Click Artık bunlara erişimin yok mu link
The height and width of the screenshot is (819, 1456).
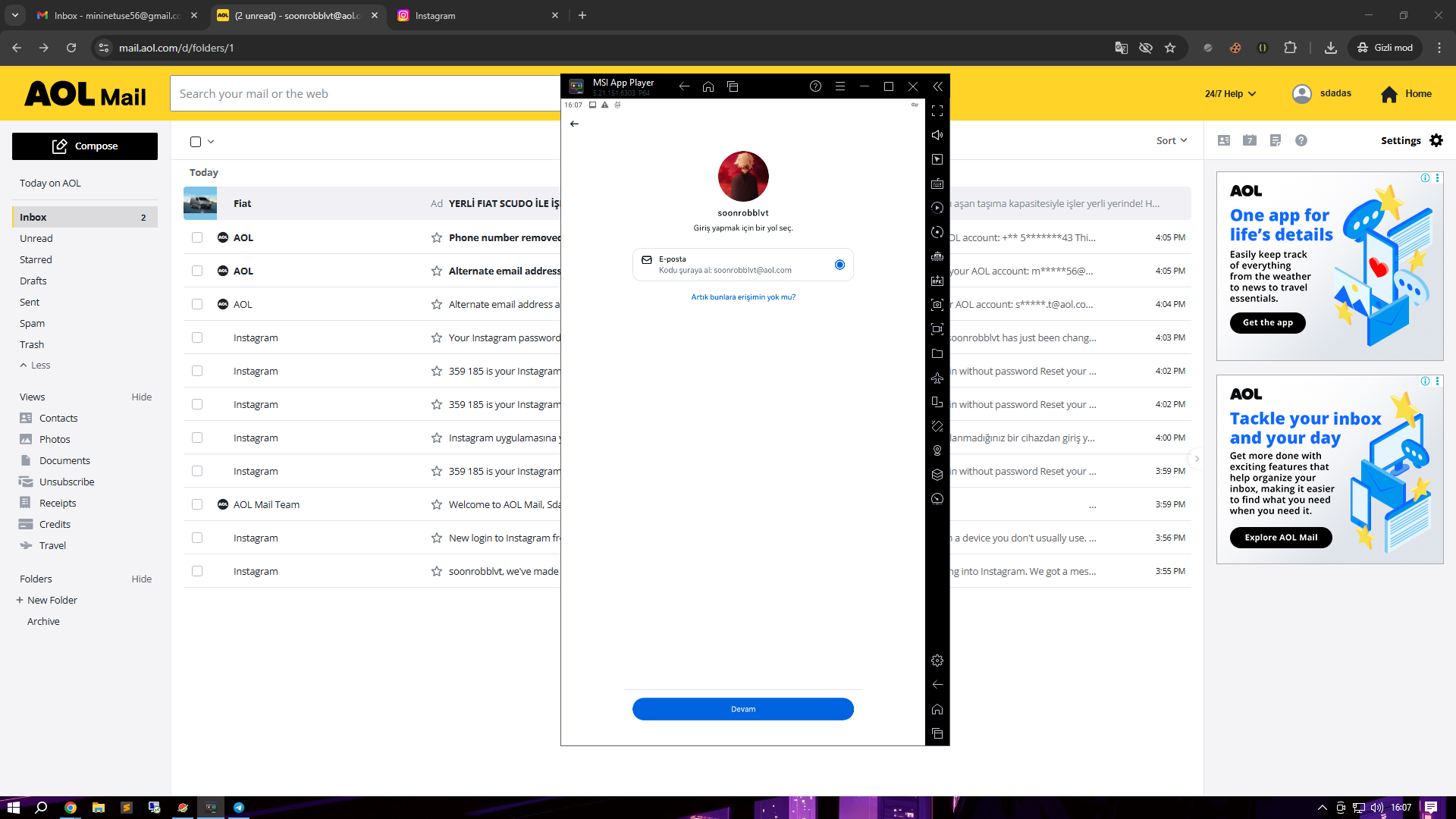(743, 297)
